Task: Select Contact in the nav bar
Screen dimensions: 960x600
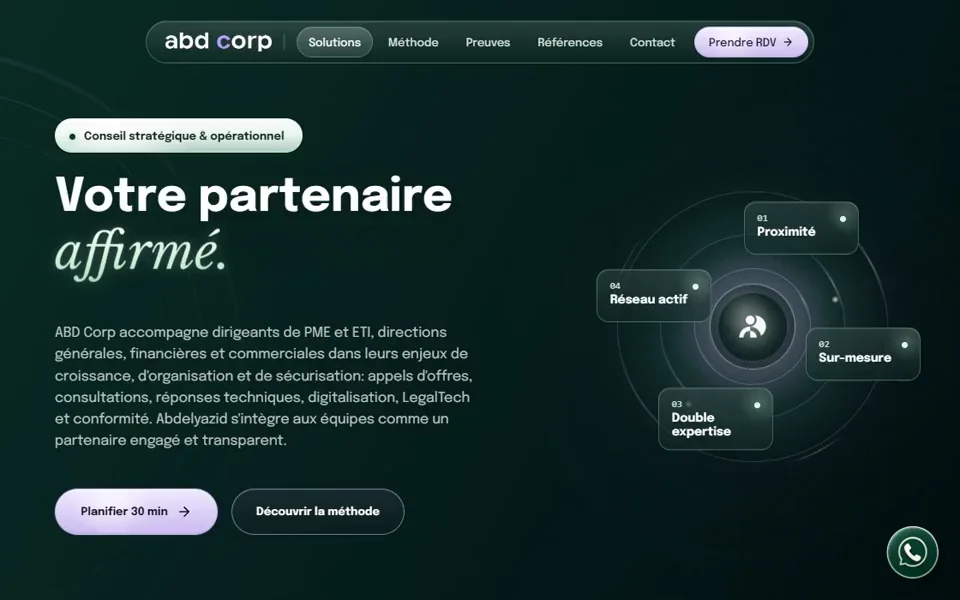Action: tap(652, 42)
